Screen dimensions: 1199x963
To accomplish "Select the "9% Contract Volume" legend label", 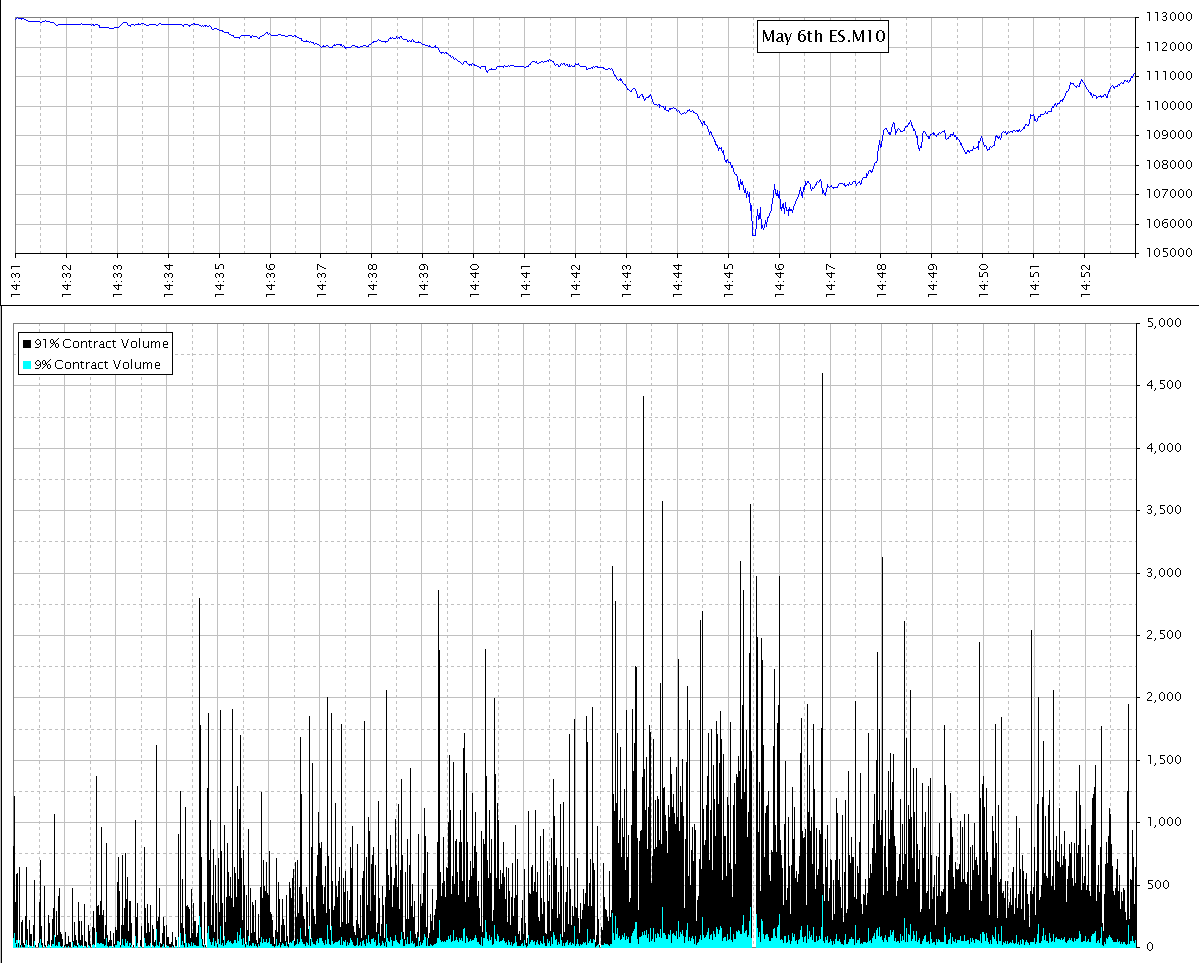I will pos(97,365).
